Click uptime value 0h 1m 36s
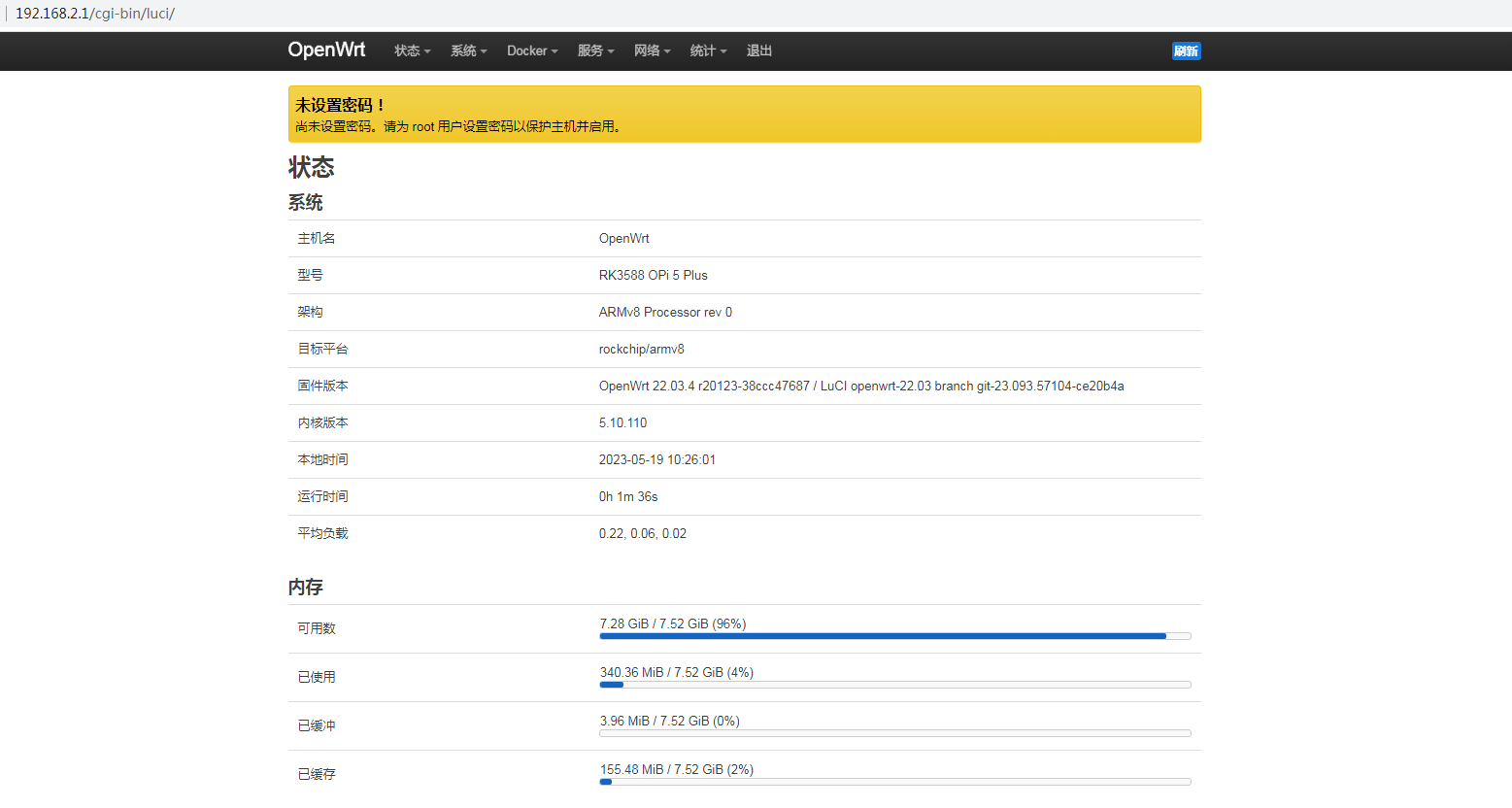The image size is (1512, 808). pyautogui.click(x=628, y=496)
